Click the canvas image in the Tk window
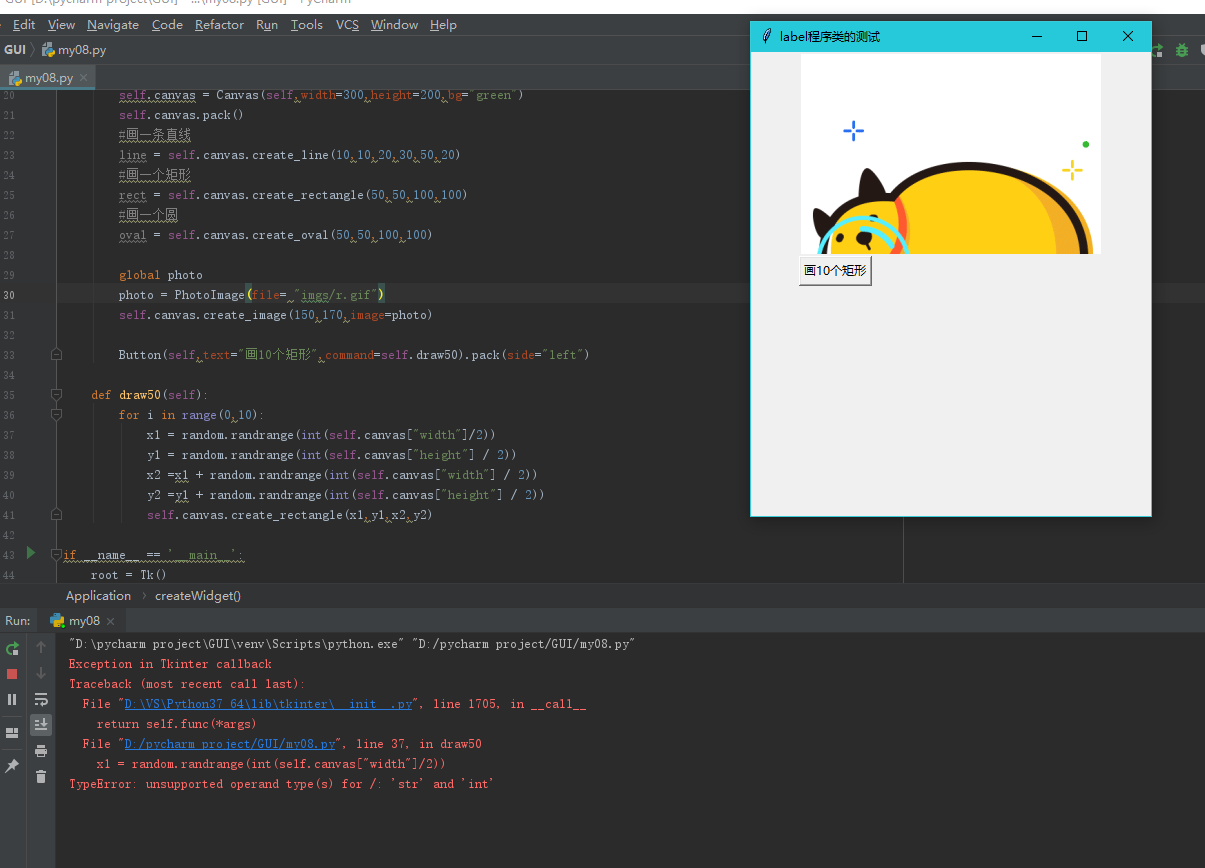This screenshot has height=868, width=1205. click(x=951, y=154)
